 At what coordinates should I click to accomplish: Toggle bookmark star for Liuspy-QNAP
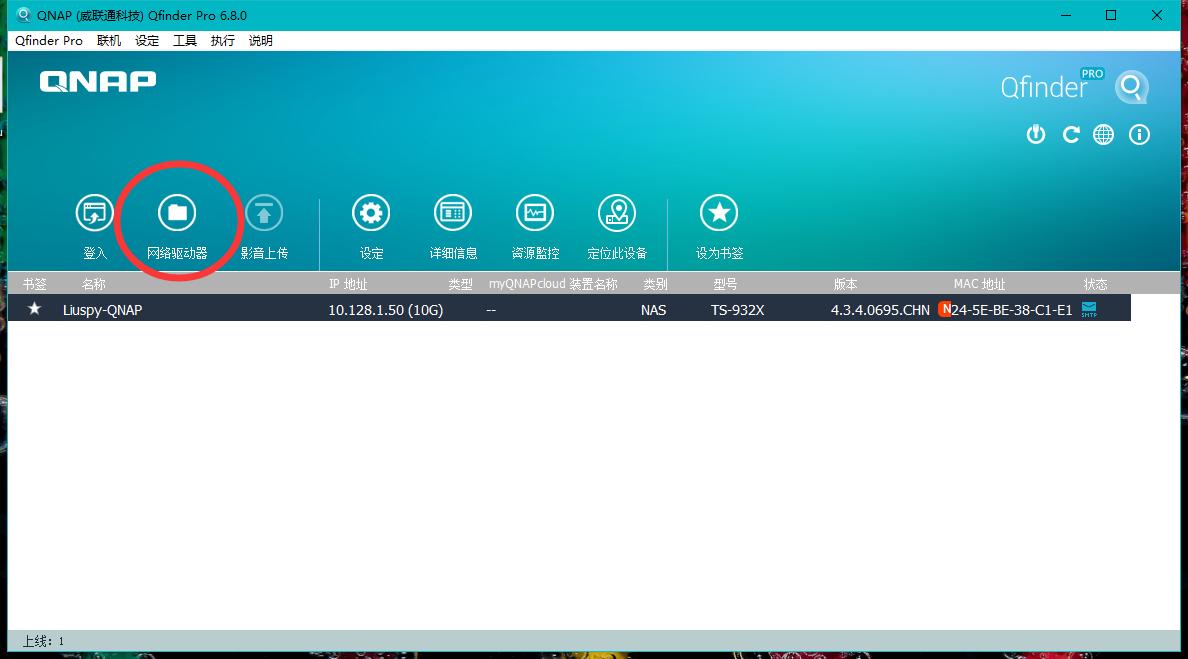click(x=34, y=308)
